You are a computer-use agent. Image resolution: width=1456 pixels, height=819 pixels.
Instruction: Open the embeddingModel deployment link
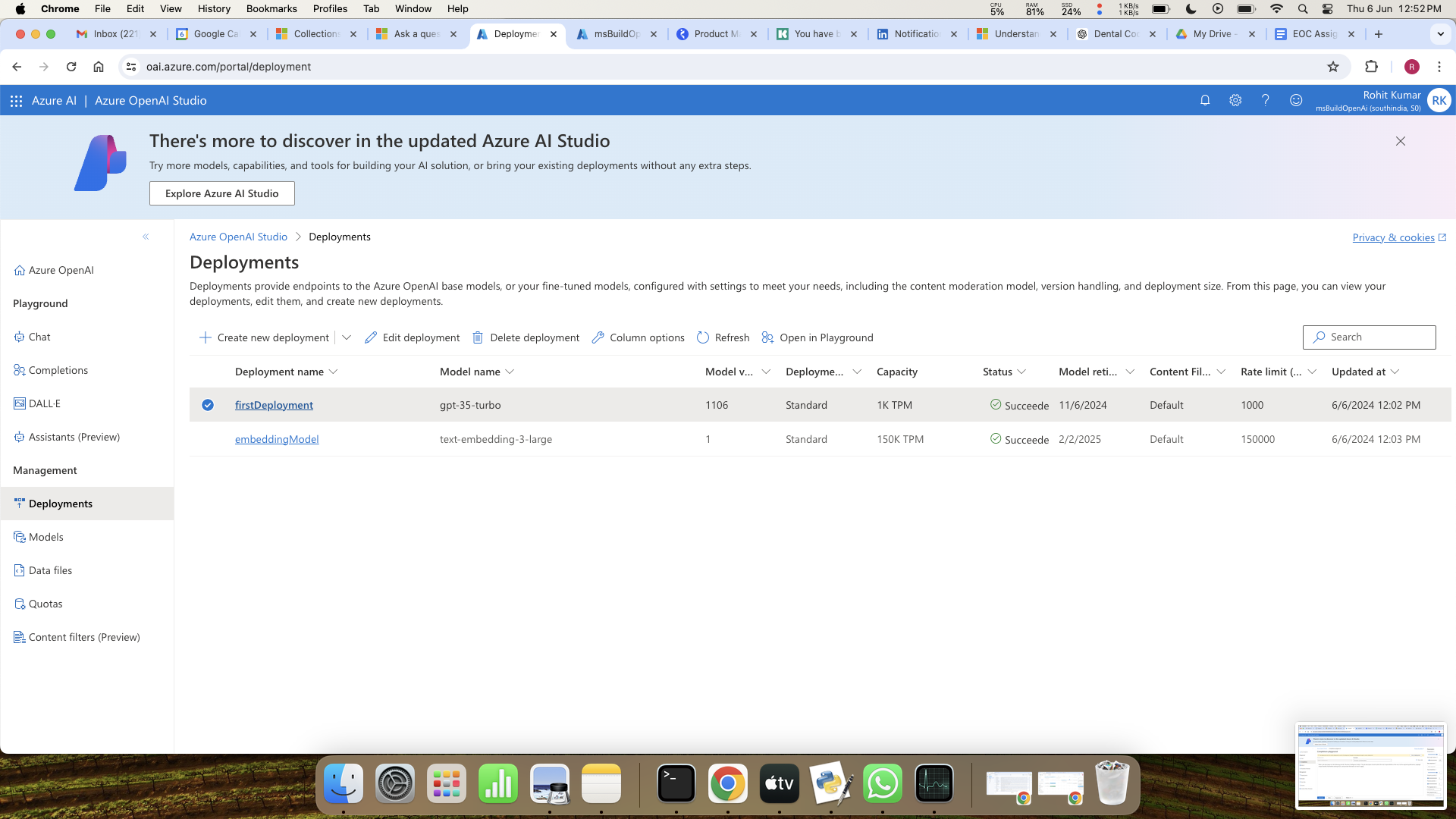[x=277, y=439]
